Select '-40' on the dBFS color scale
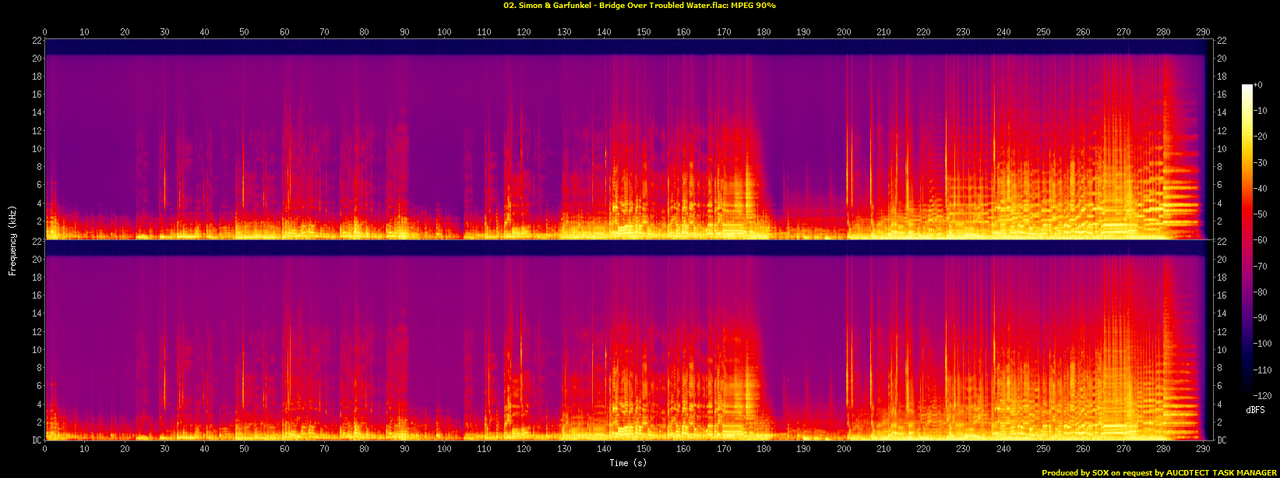The height and width of the screenshot is (478, 1280). click(1262, 189)
